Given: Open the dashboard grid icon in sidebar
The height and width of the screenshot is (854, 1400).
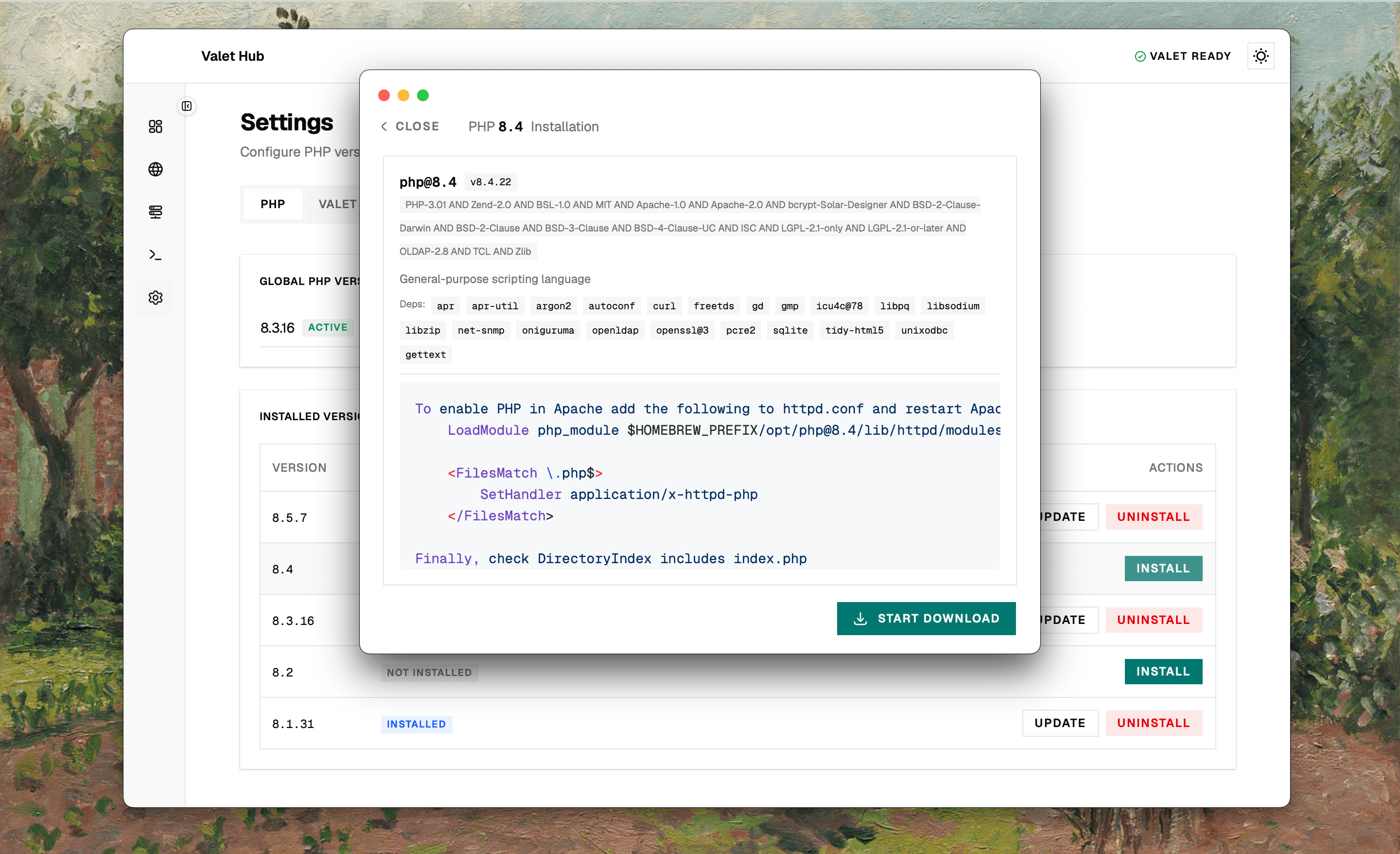Looking at the screenshot, I should pyautogui.click(x=155, y=126).
